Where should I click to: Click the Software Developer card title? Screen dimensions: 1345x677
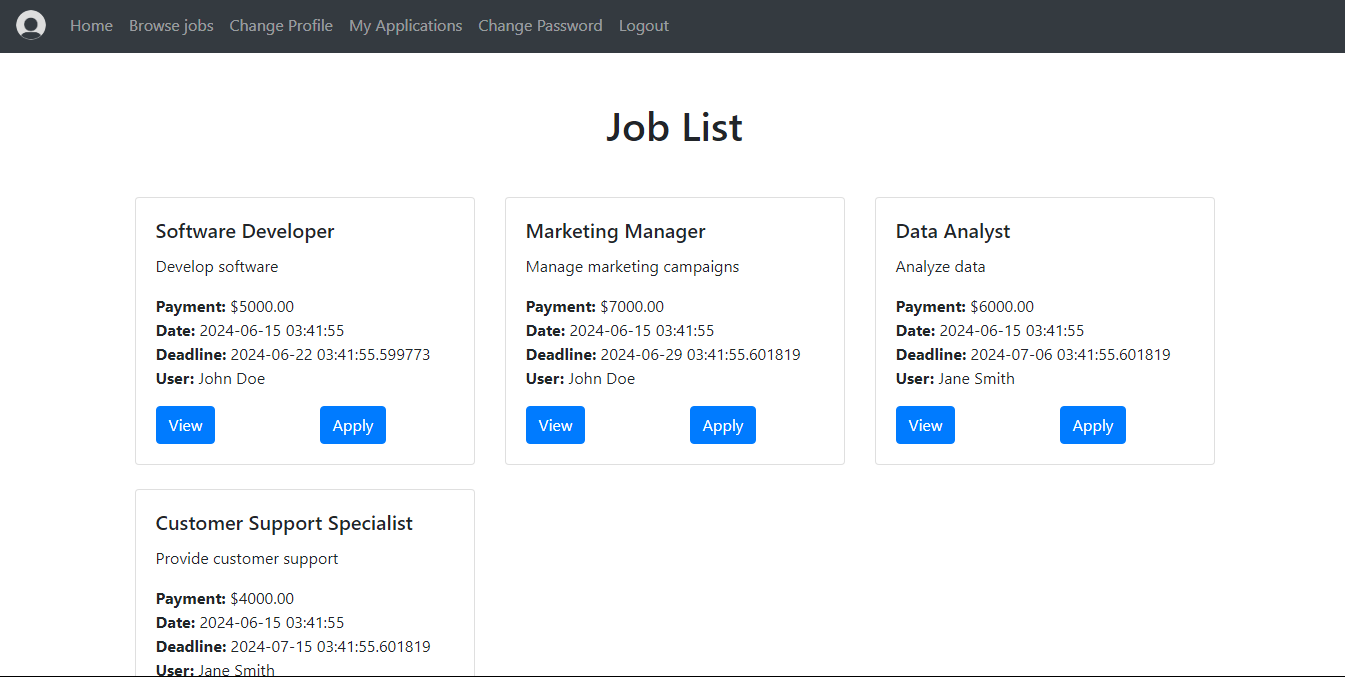click(245, 231)
